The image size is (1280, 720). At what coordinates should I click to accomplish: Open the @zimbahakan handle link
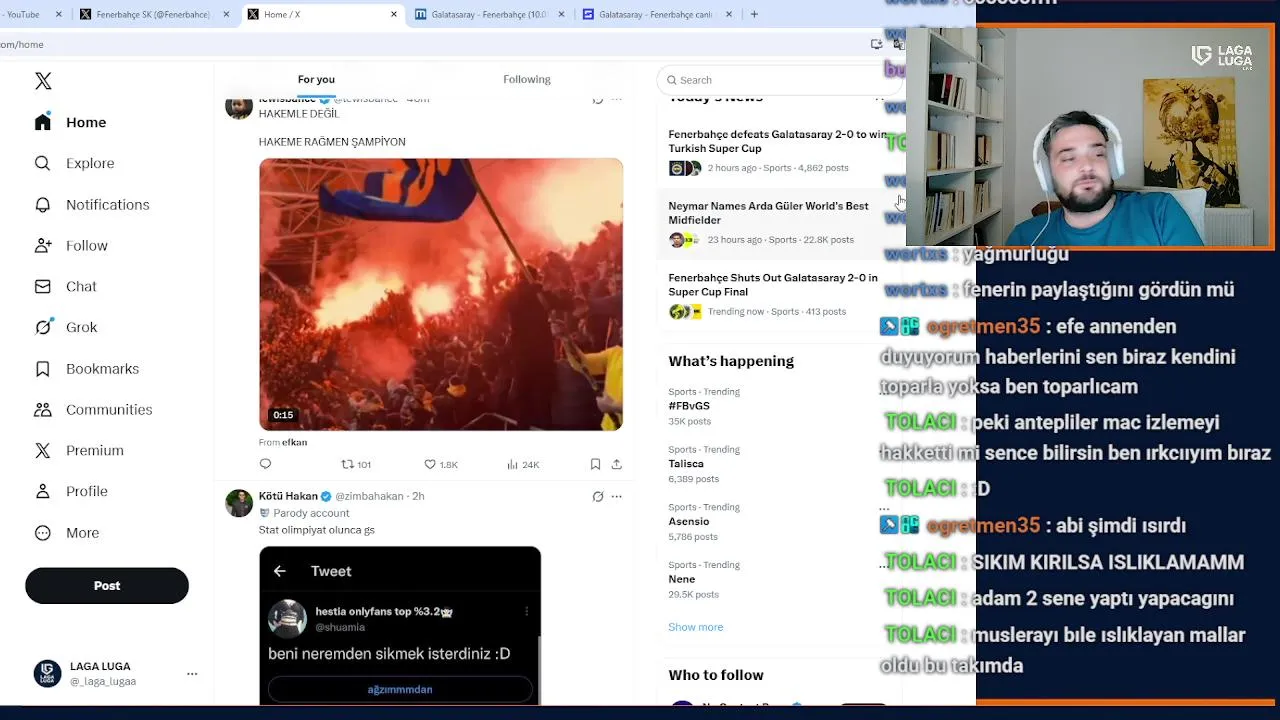pos(369,496)
